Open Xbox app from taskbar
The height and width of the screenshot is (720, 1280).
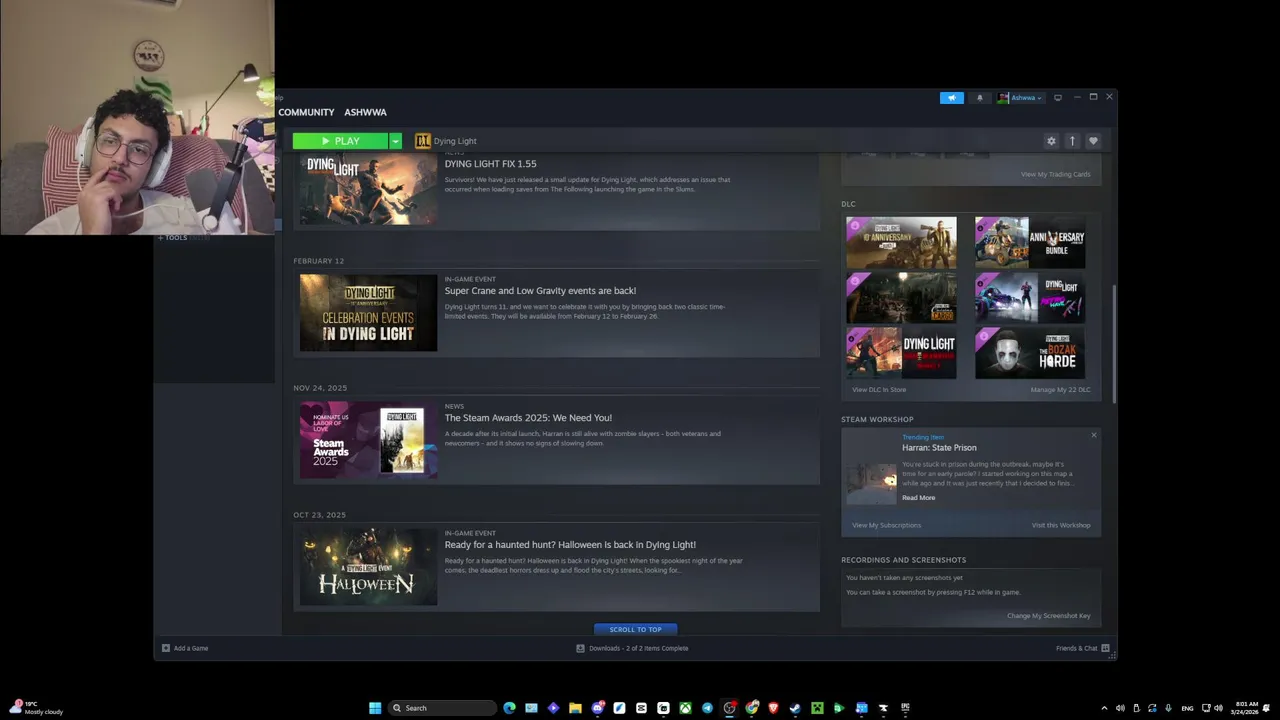tap(685, 708)
